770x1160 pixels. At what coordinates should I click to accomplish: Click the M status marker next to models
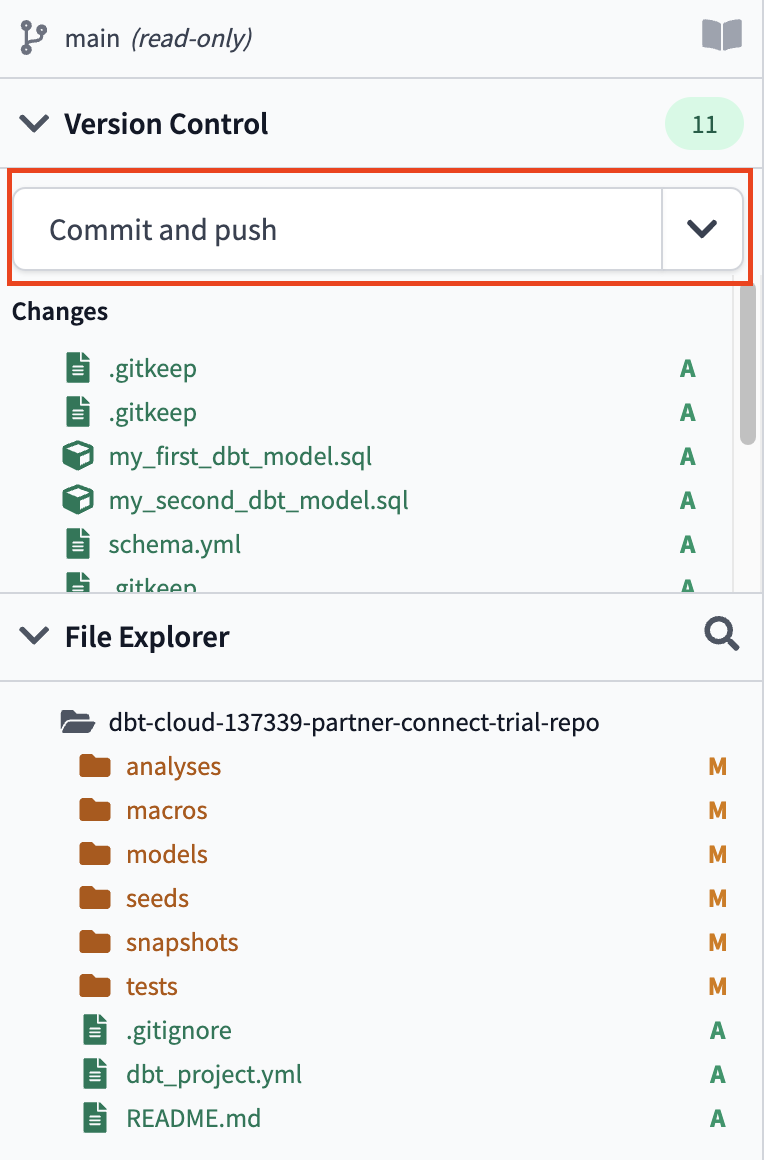(x=717, y=854)
